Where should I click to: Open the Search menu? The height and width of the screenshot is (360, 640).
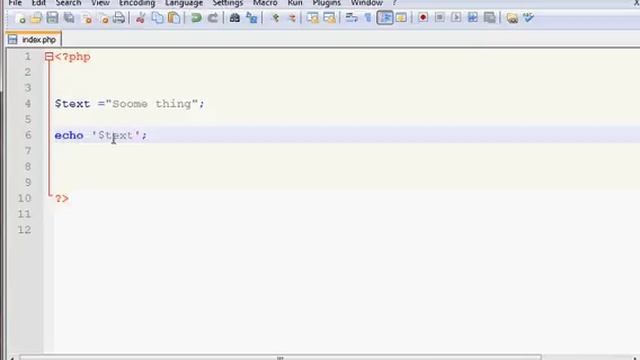point(68,3)
